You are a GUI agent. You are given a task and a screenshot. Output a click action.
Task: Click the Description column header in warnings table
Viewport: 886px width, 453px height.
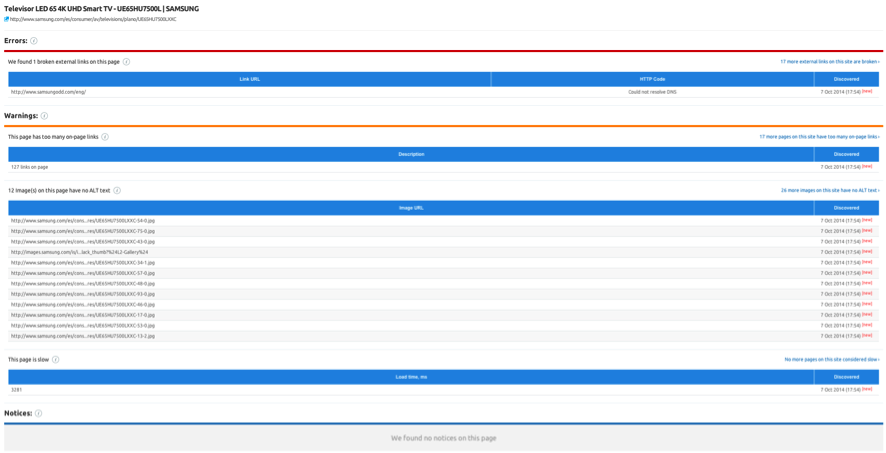411,154
